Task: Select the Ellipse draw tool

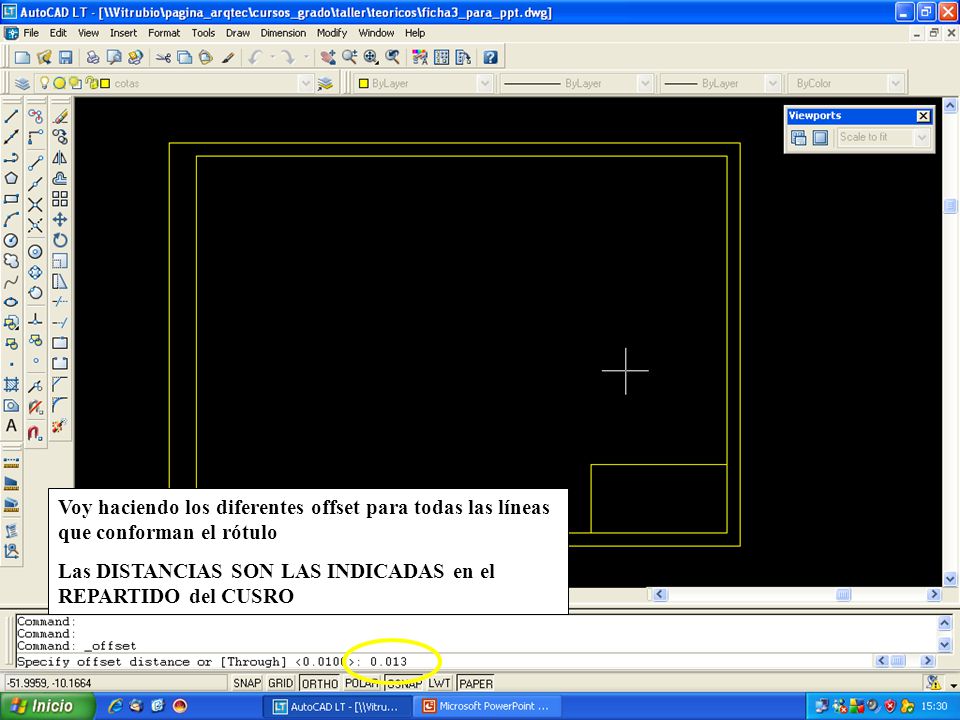Action: point(11,302)
